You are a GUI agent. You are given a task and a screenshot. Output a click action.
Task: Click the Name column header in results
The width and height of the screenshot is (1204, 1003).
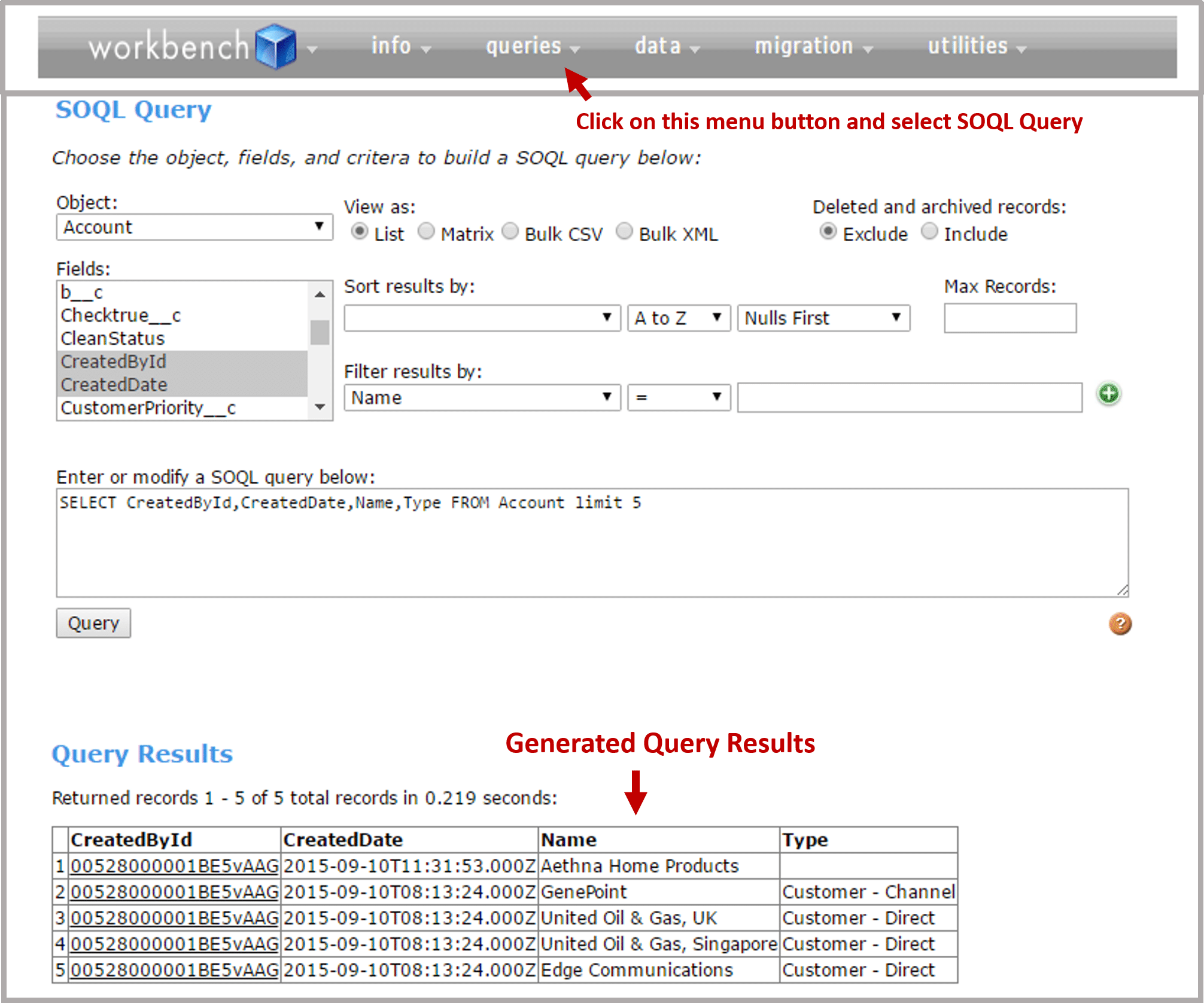[x=659, y=840]
